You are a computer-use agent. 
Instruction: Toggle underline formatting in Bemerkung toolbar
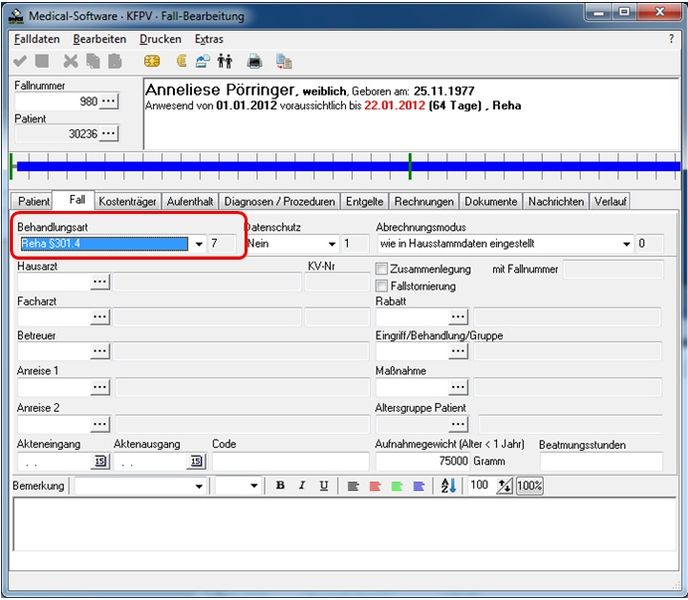[x=324, y=486]
